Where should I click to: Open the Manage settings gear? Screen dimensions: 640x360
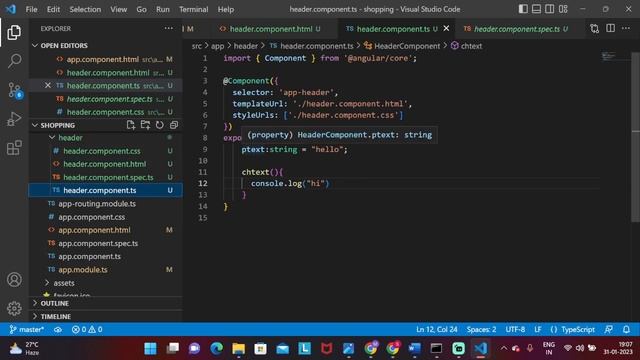14,308
